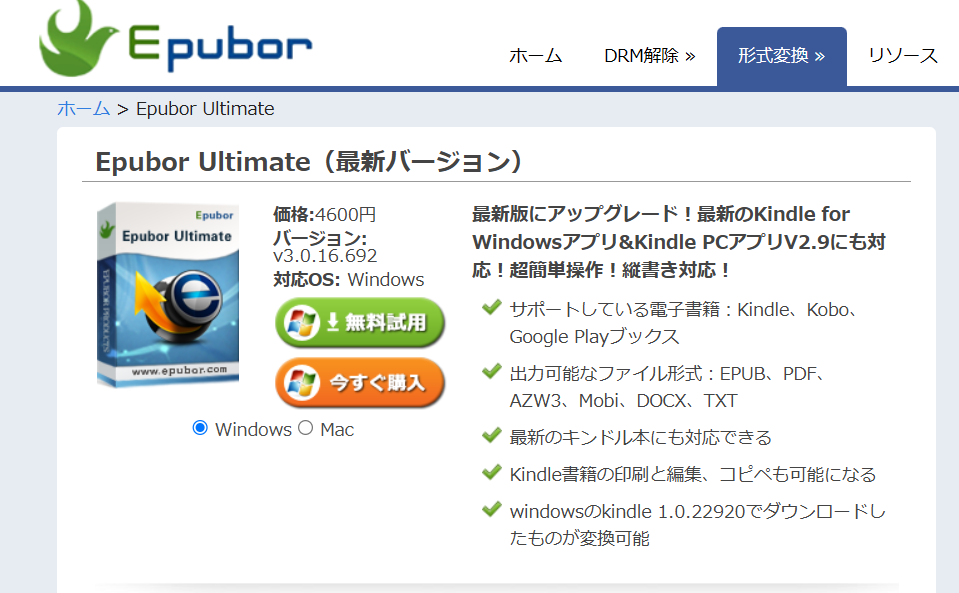Viewport: 959px width, 593px height.
Task: Click the Epubor bird logo
Action: point(77,38)
